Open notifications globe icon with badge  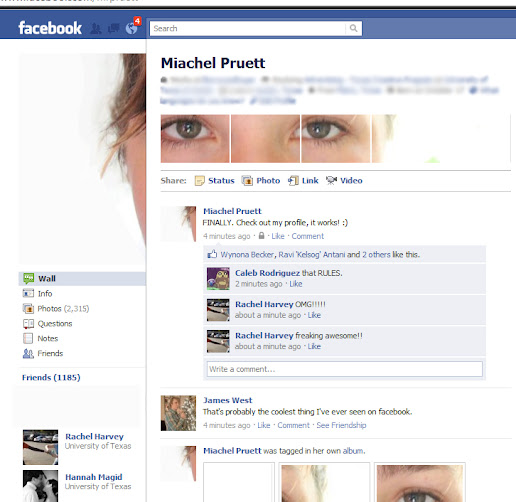coord(132,28)
